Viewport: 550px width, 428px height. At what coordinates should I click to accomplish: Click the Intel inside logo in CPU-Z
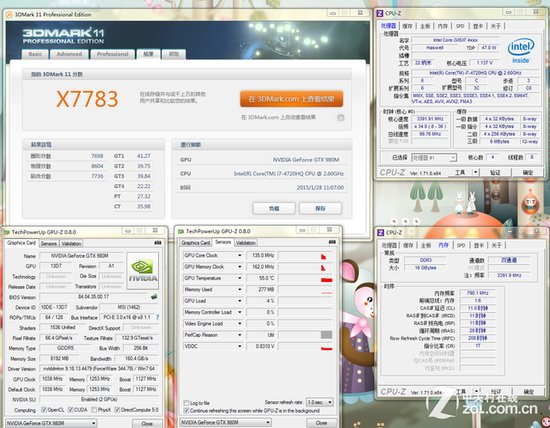click(x=521, y=50)
